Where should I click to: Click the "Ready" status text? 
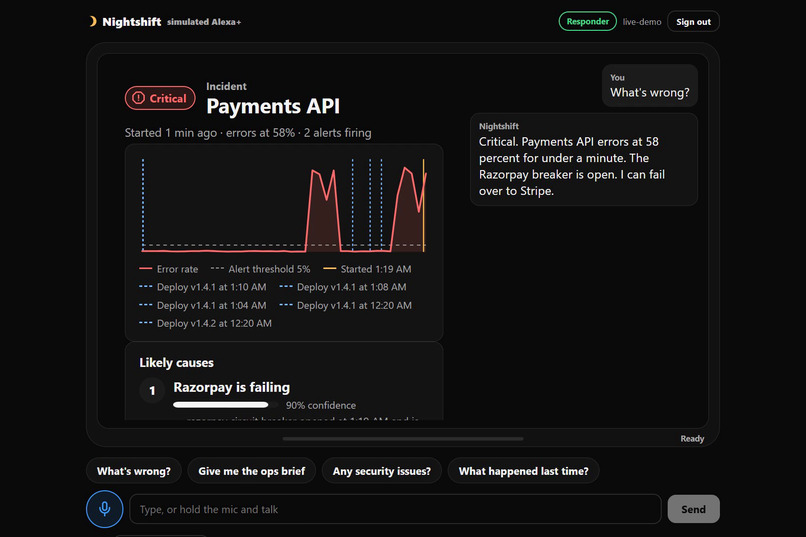pos(692,438)
